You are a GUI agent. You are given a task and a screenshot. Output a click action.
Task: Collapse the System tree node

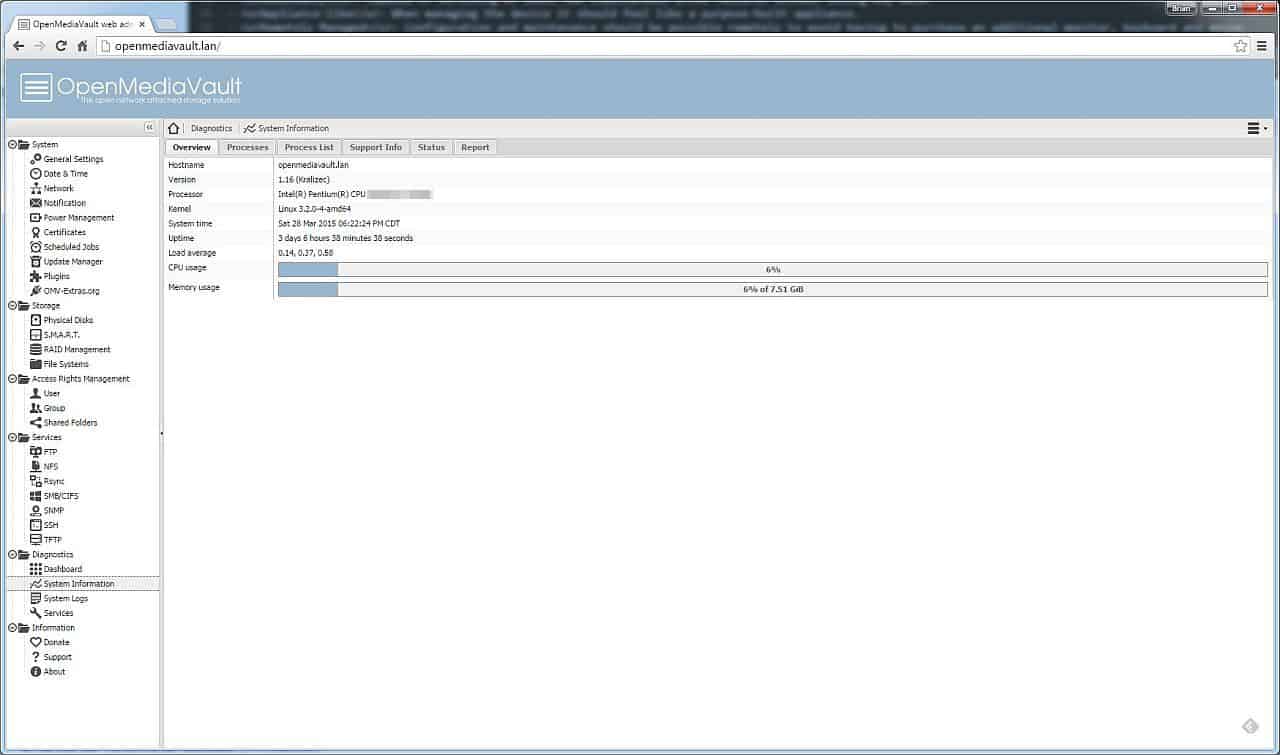pos(12,145)
